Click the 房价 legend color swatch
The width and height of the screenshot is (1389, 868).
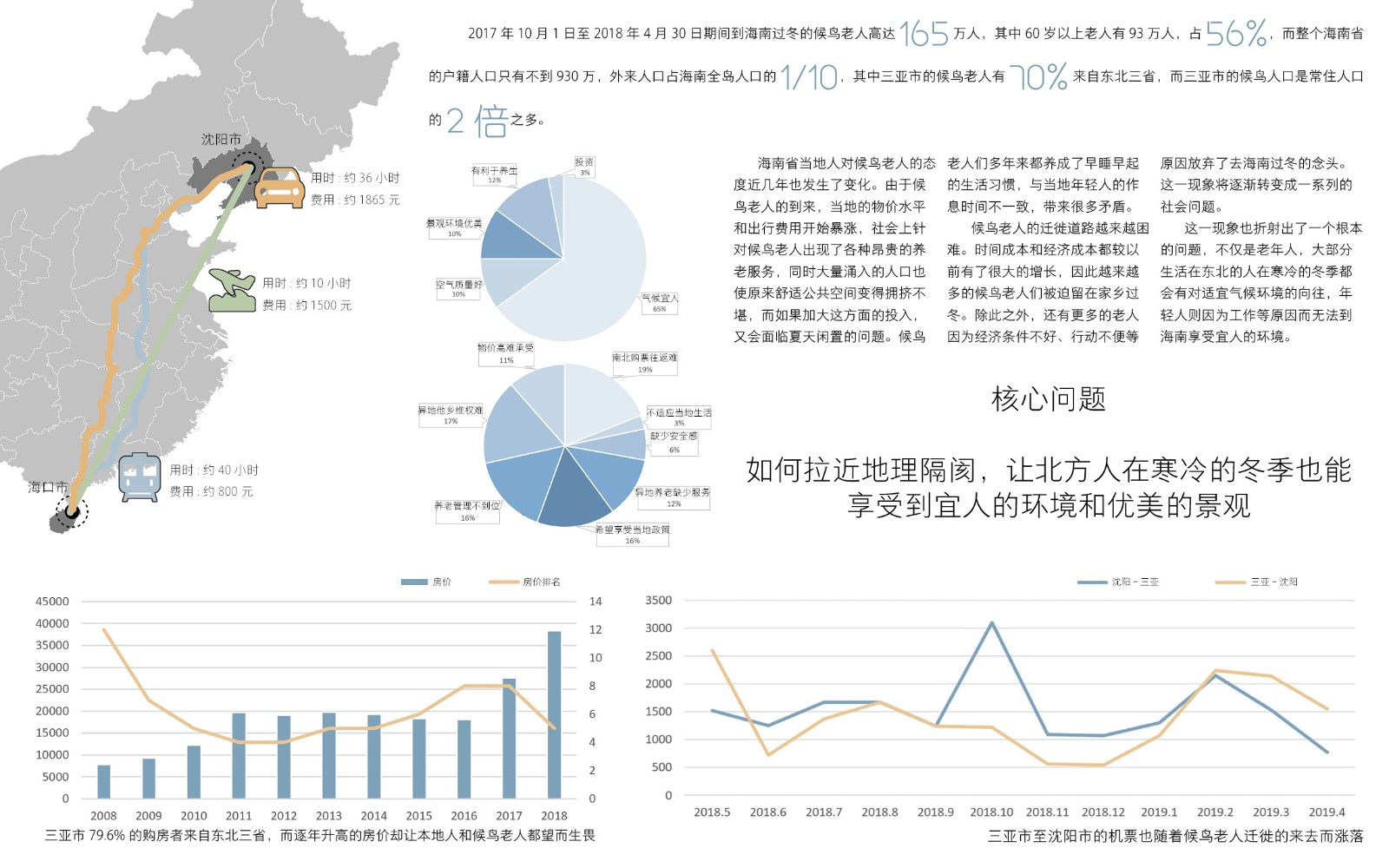pyautogui.click(x=414, y=582)
